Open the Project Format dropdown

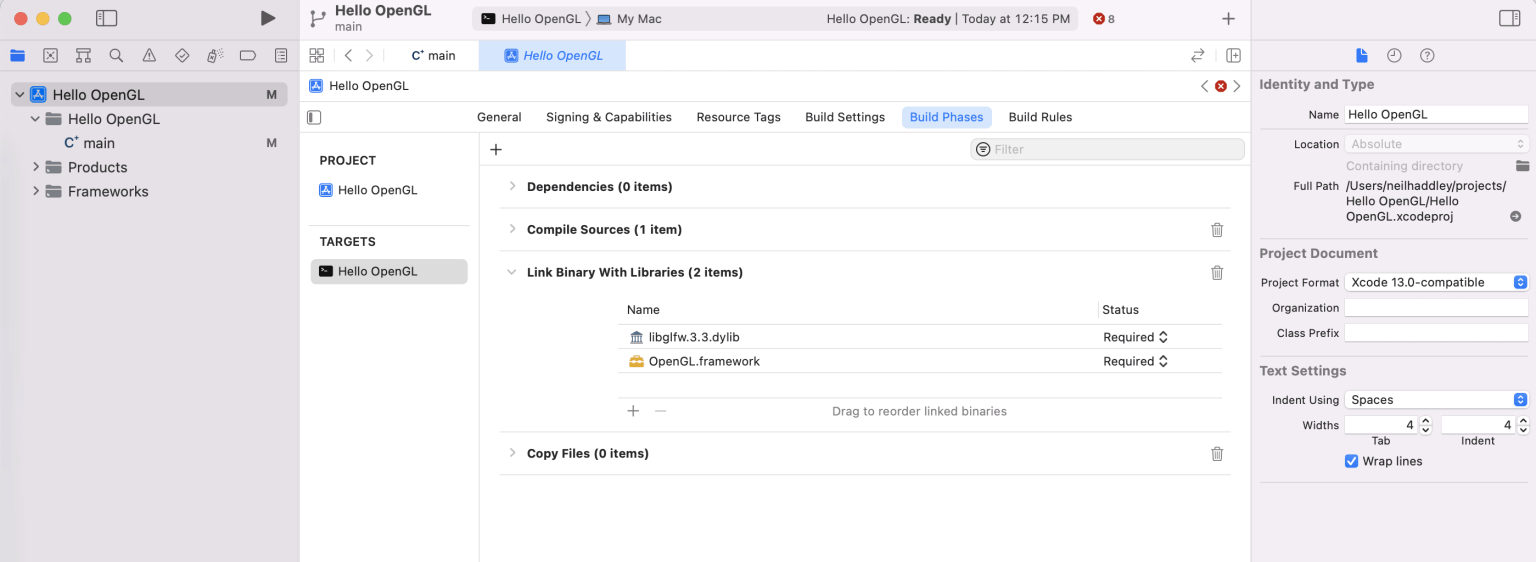1436,283
